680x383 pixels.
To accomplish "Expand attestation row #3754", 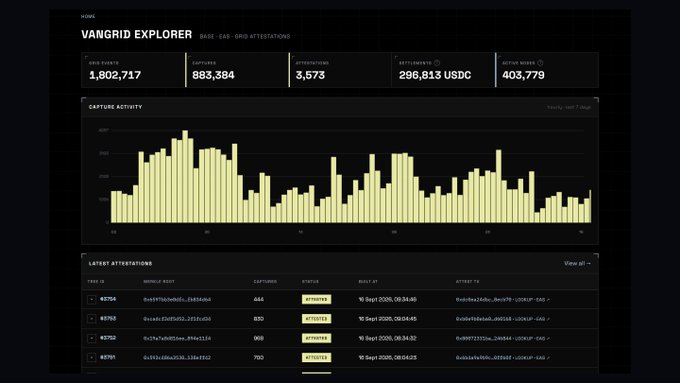I will point(92,300).
